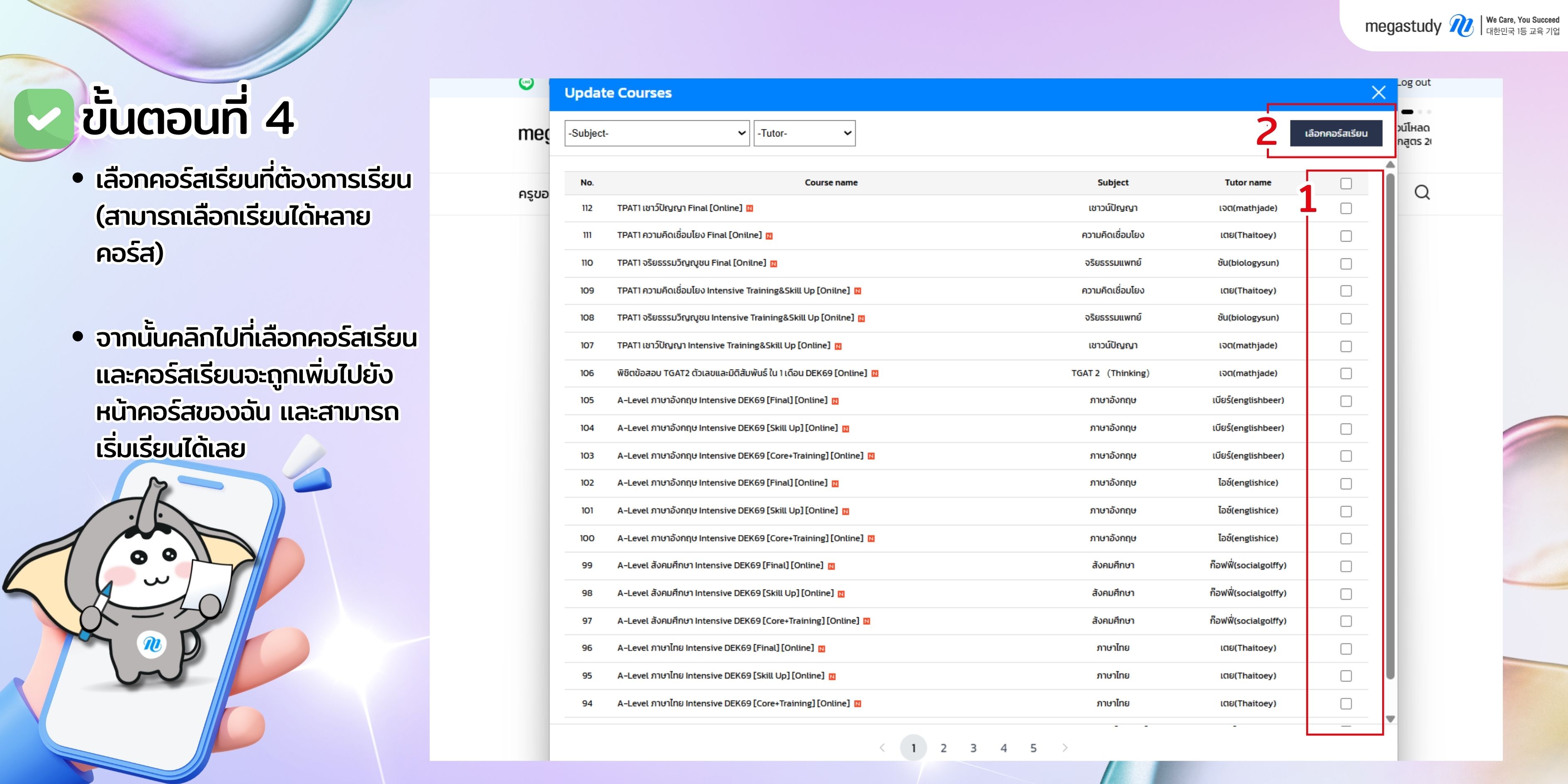
Task: Tick checkbox for course No. 112
Action: [x=1346, y=209]
